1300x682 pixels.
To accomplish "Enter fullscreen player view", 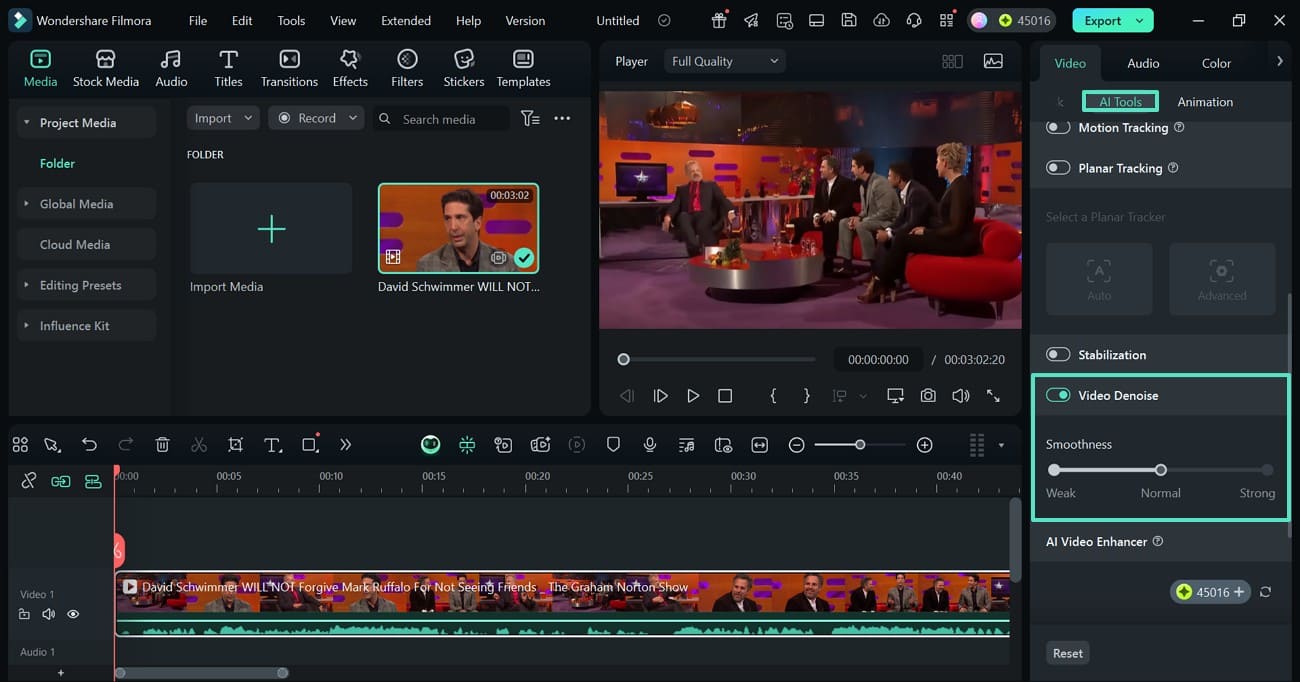I will (993, 396).
